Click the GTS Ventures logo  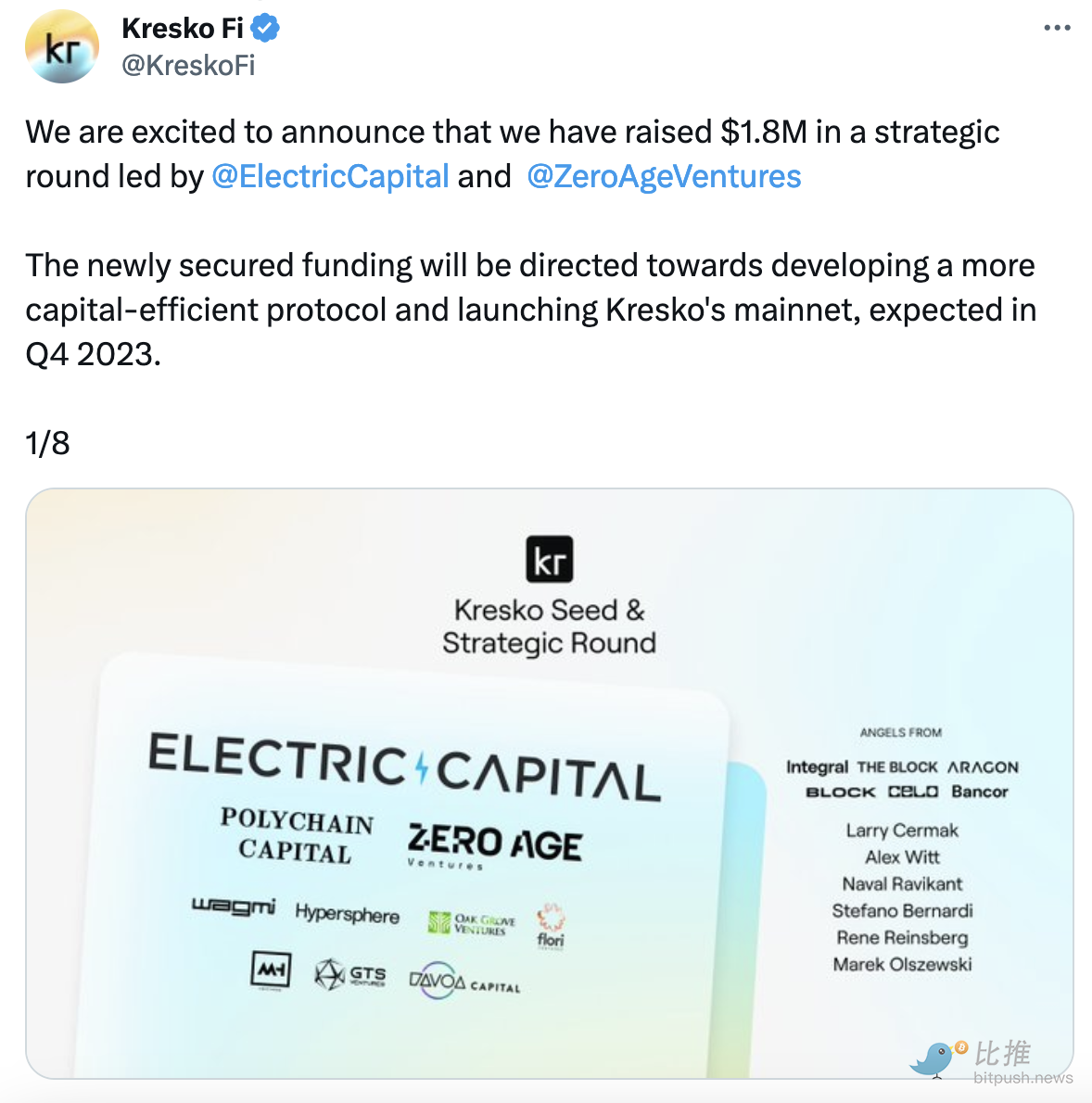coord(350,975)
